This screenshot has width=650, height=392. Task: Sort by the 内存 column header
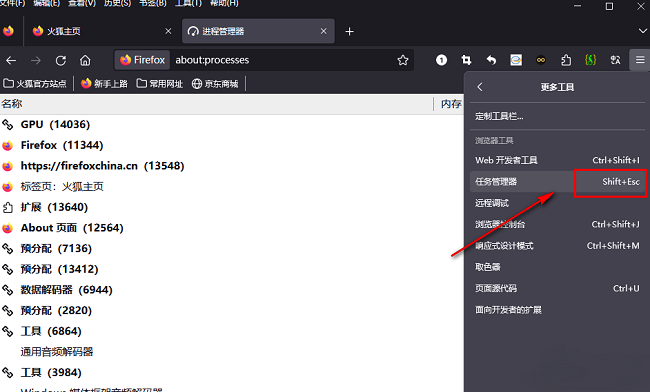(x=451, y=104)
